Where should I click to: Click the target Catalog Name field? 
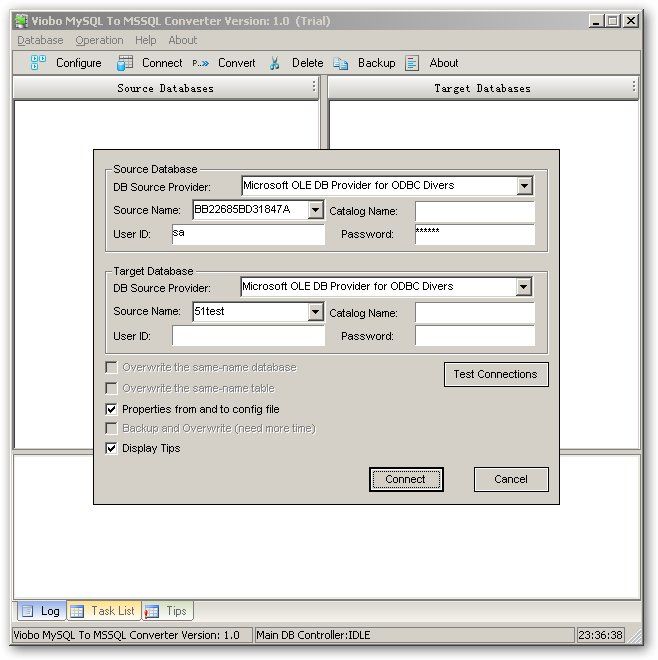point(475,313)
